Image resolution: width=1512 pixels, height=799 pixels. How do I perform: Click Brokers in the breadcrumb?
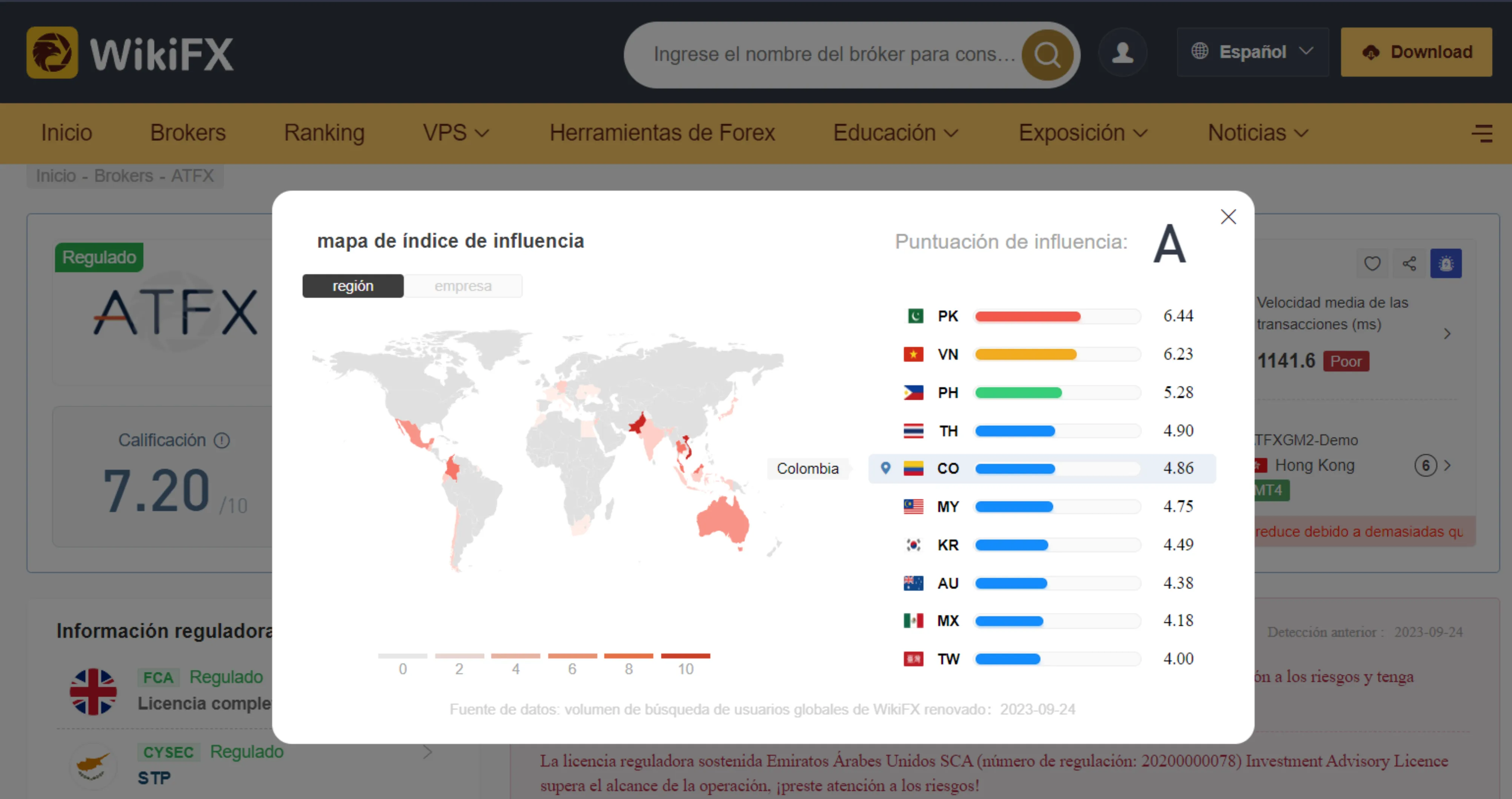(x=123, y=175)
